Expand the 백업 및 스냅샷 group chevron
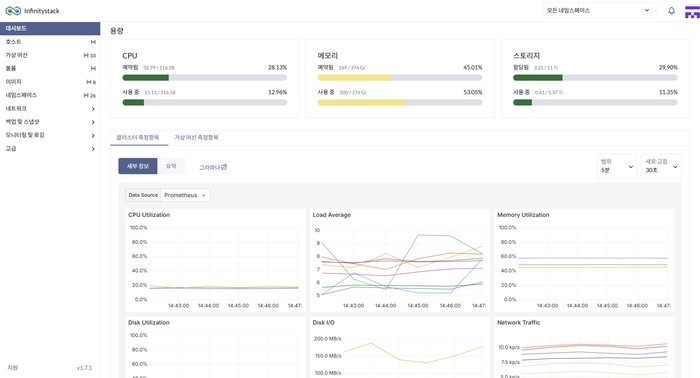The width and height of the screenshot is (700, 378). pos(93,122)
